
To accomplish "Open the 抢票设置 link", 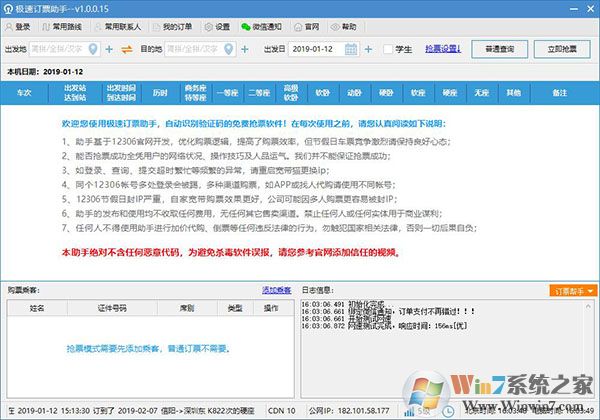I will [443, 49].
